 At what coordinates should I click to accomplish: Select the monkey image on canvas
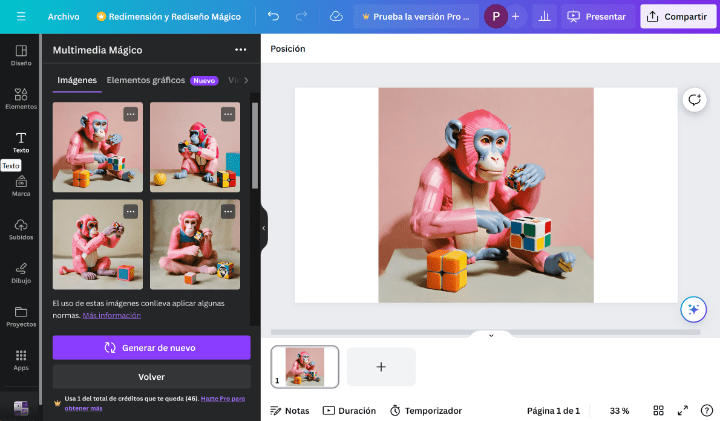coord(486,195)
